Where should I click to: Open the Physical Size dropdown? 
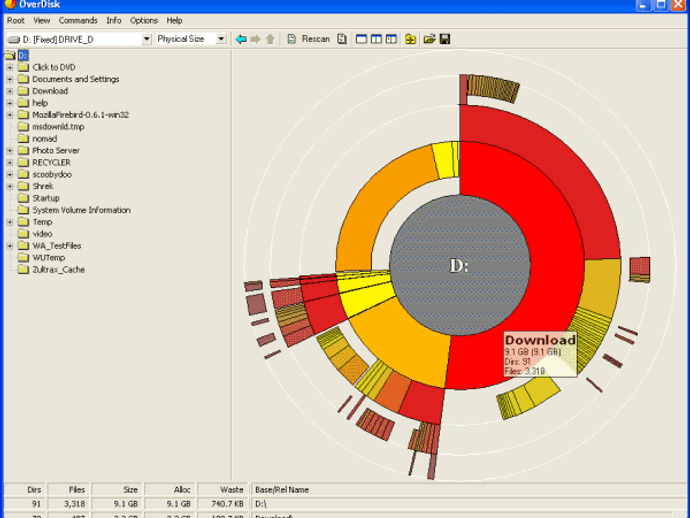click(223, 39)
